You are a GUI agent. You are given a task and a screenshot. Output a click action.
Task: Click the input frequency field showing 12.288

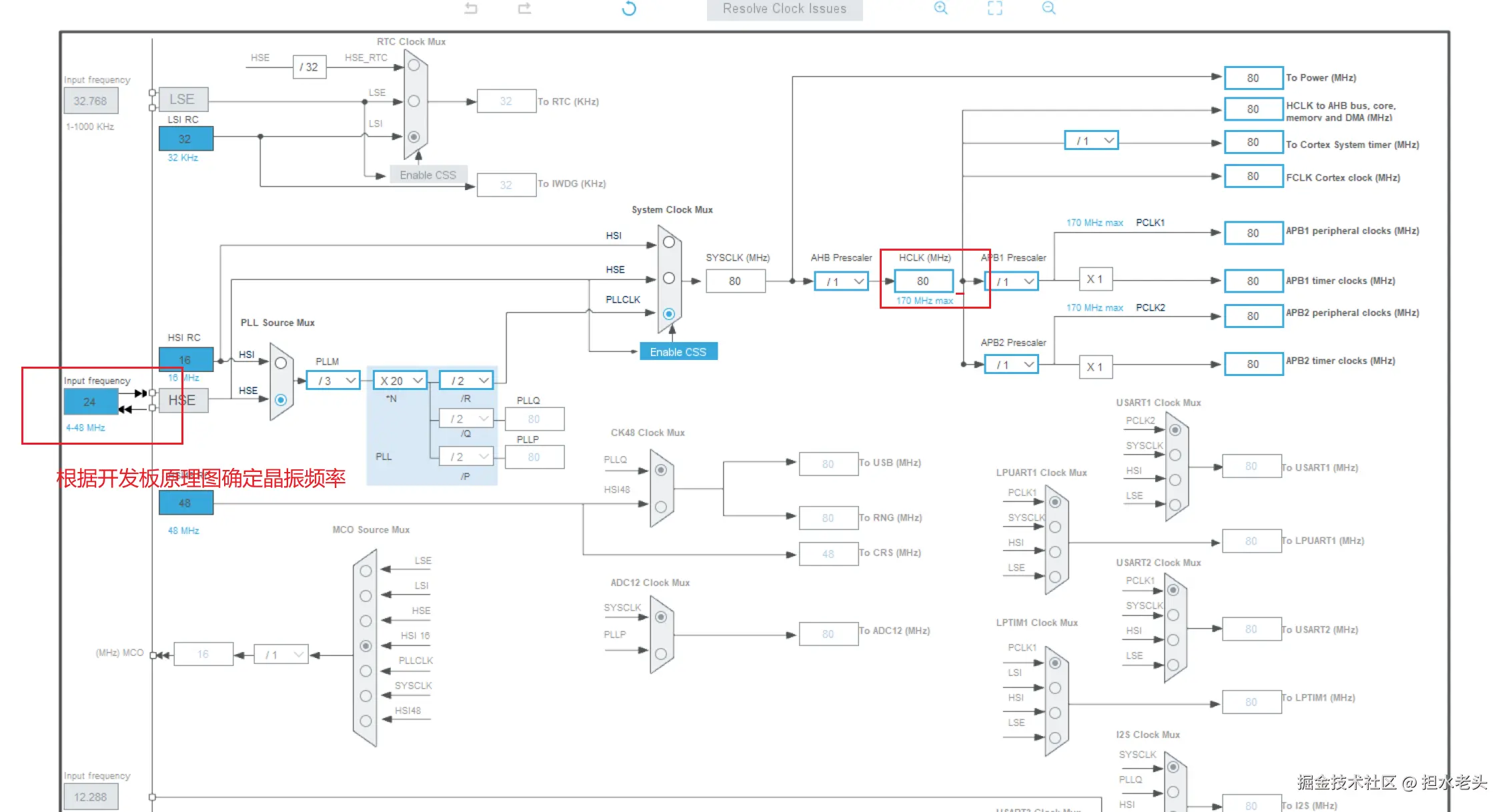point(91,797)
